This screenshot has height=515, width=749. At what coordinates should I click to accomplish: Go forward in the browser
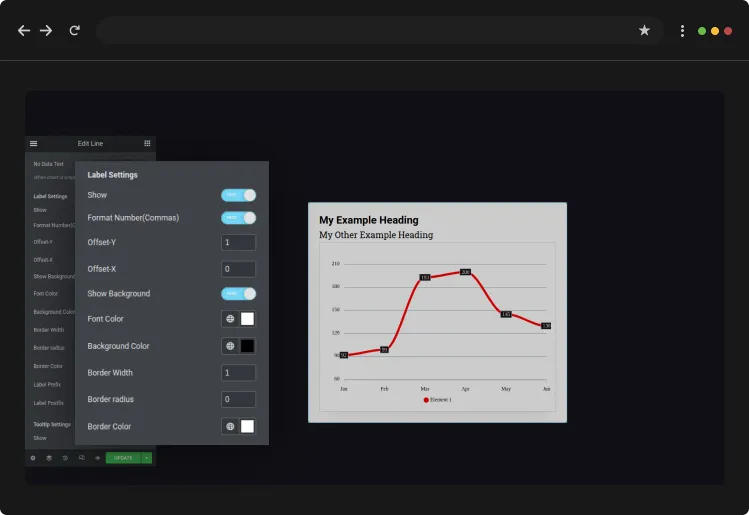[46, 31]
